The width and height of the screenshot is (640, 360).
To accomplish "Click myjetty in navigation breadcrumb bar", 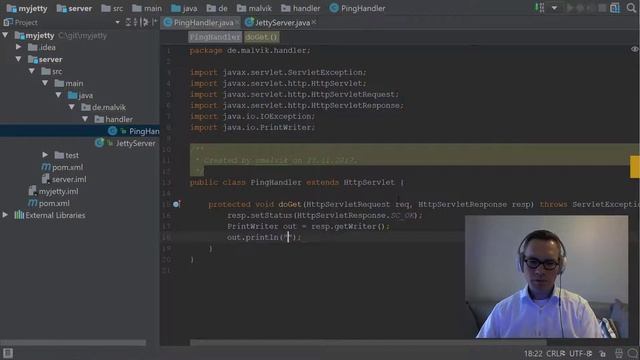I will coord(27,8).
